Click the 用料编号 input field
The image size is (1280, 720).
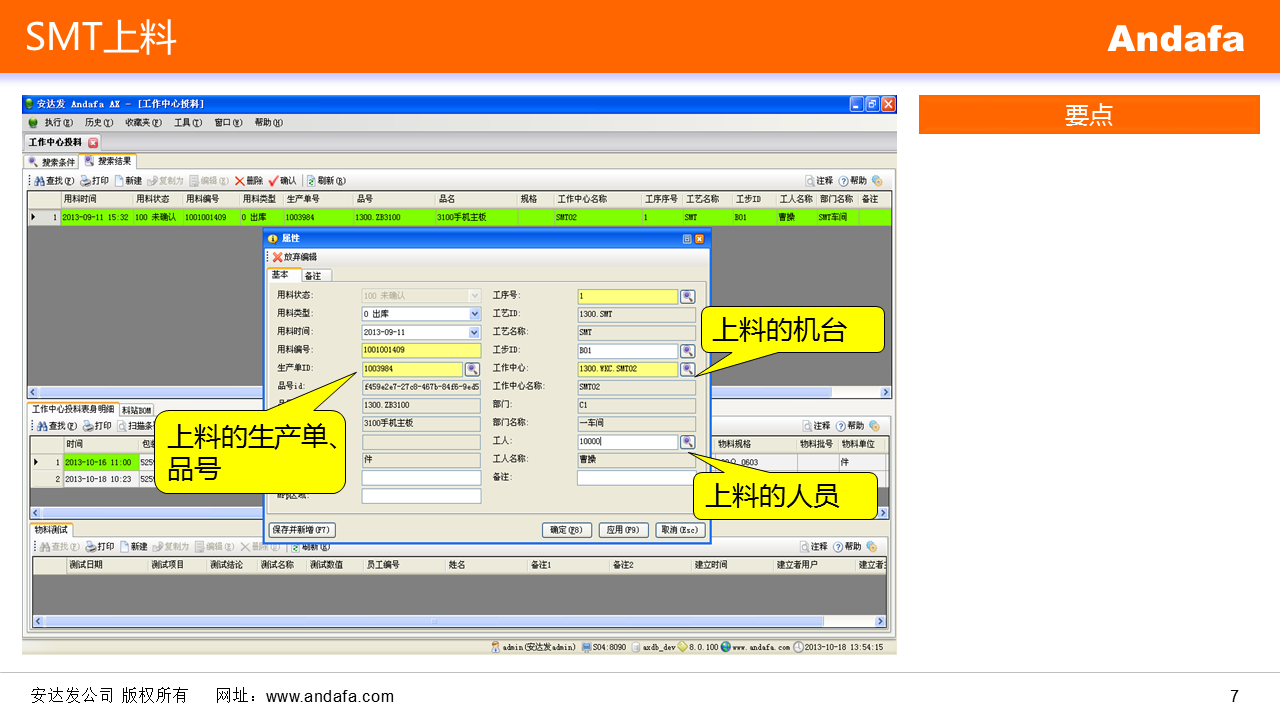[420, 350]
